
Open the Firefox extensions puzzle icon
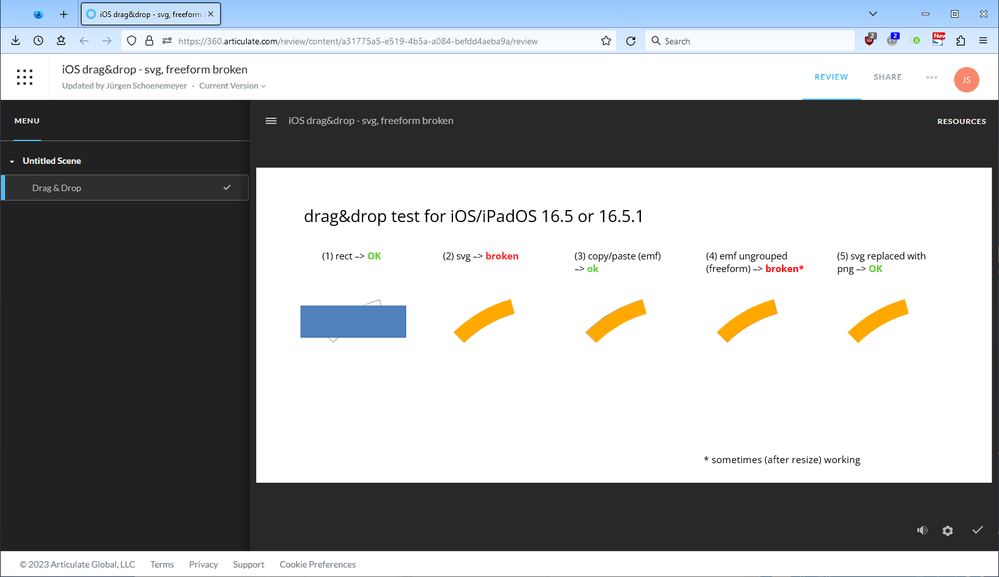click(961, 41)
